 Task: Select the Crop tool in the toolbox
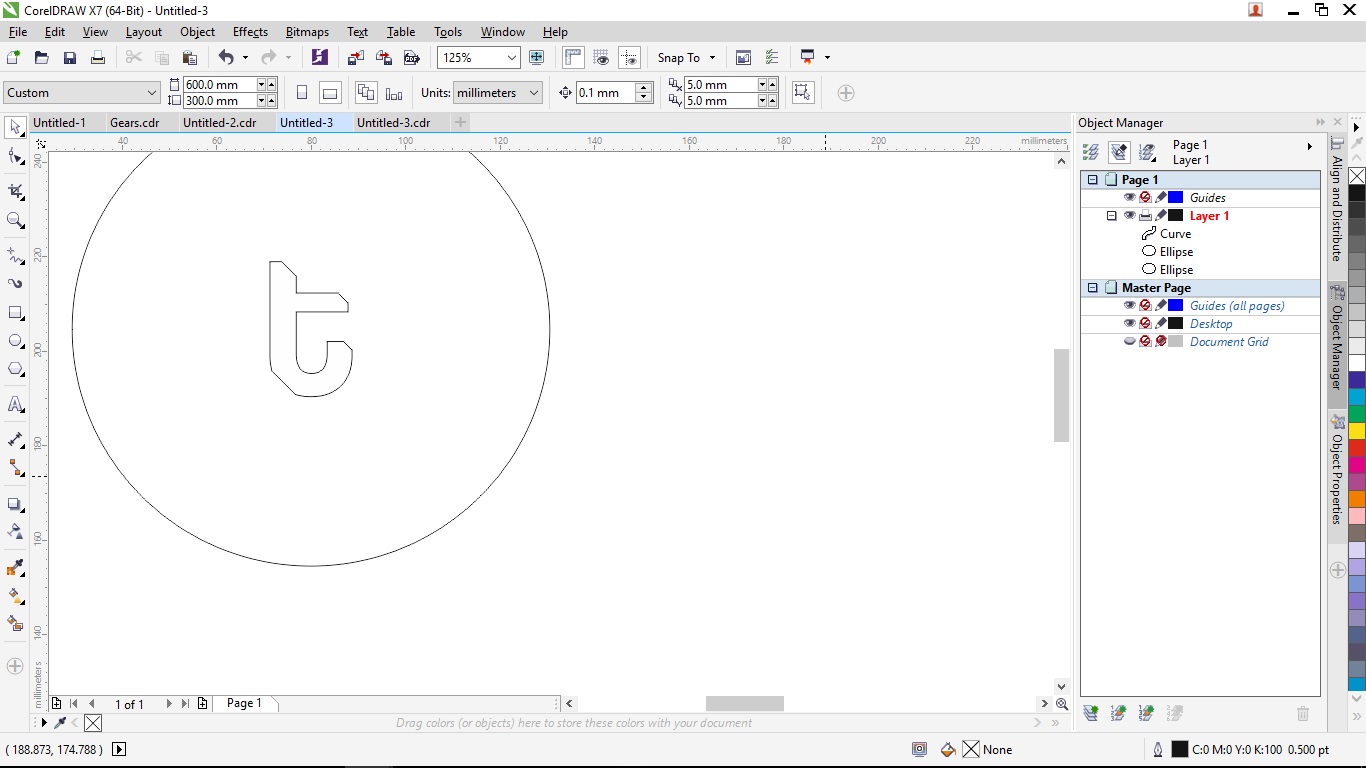(15, 191)
